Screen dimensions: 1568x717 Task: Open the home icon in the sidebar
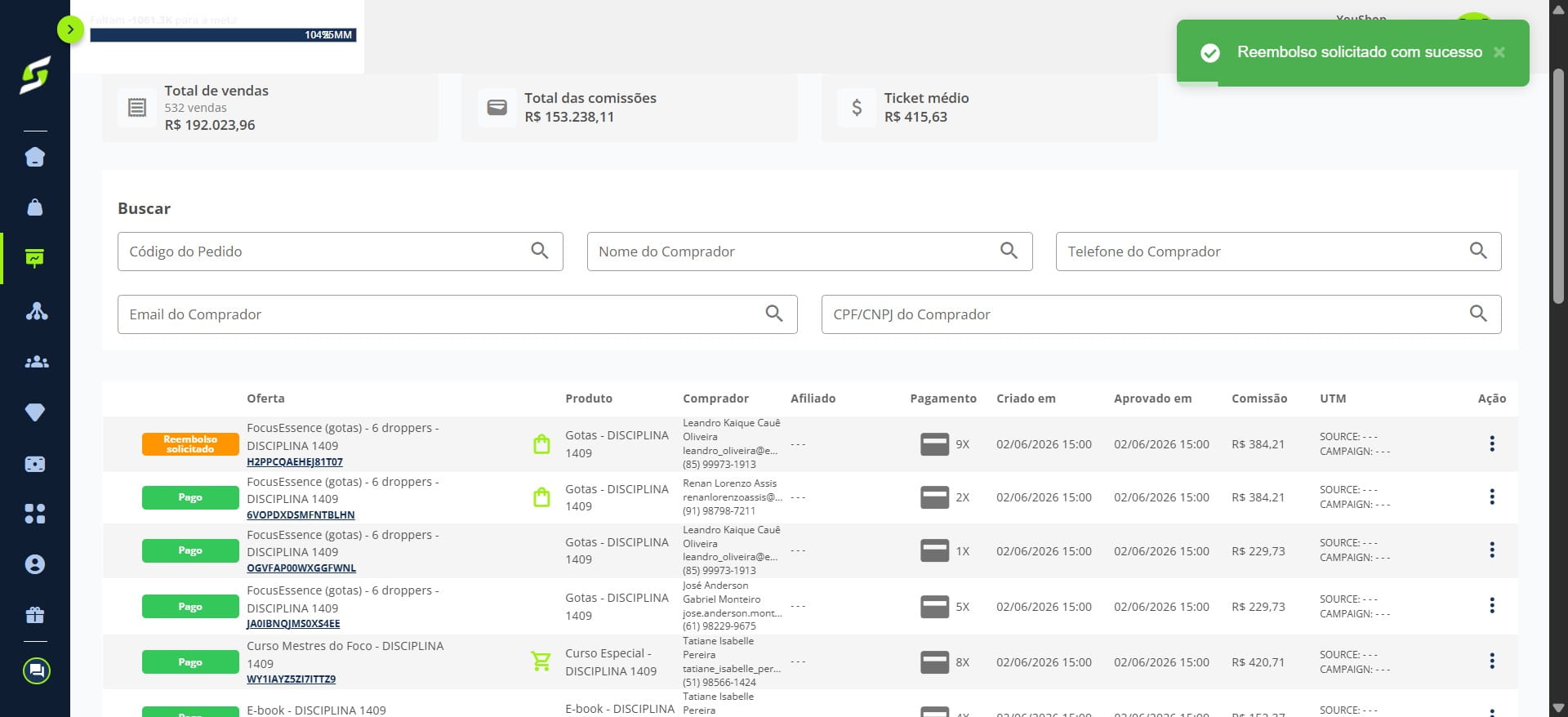(x=35, y=157)
